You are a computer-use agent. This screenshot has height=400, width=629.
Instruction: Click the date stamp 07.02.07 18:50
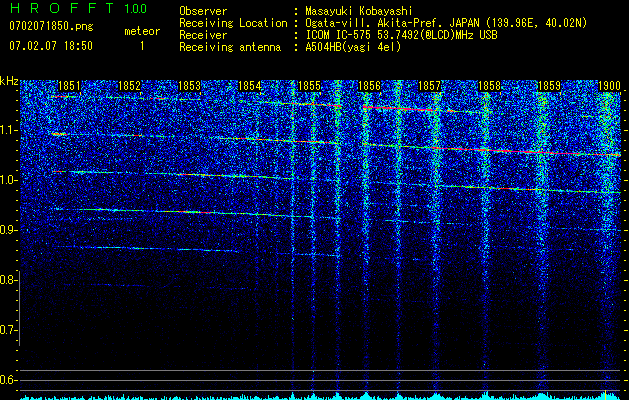[x=51, y=46]
